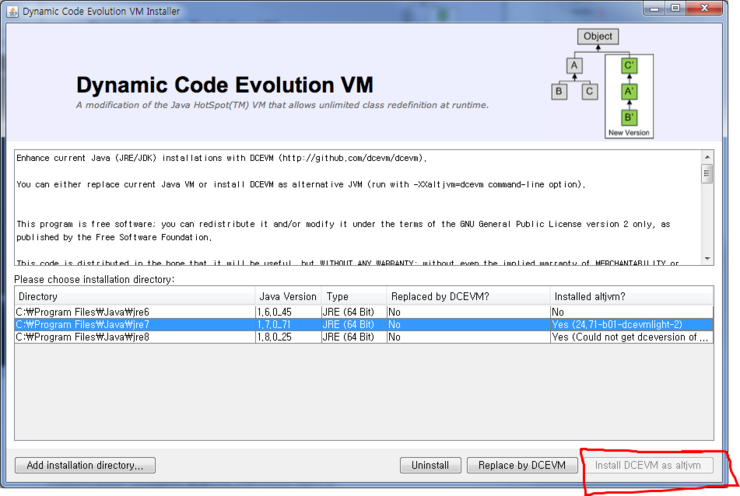Click the jre8 row JRE (64 Bit) cell

(354, 337)
